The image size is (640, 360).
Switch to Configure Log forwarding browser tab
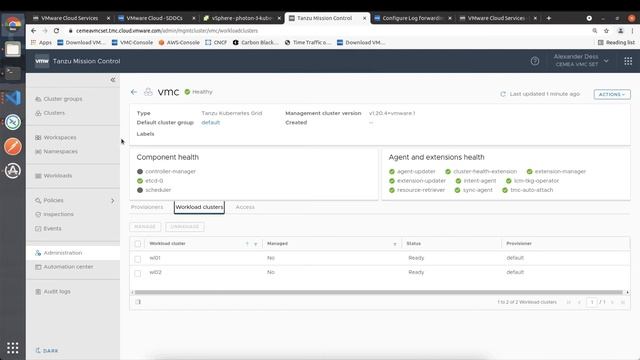(412, 18)
